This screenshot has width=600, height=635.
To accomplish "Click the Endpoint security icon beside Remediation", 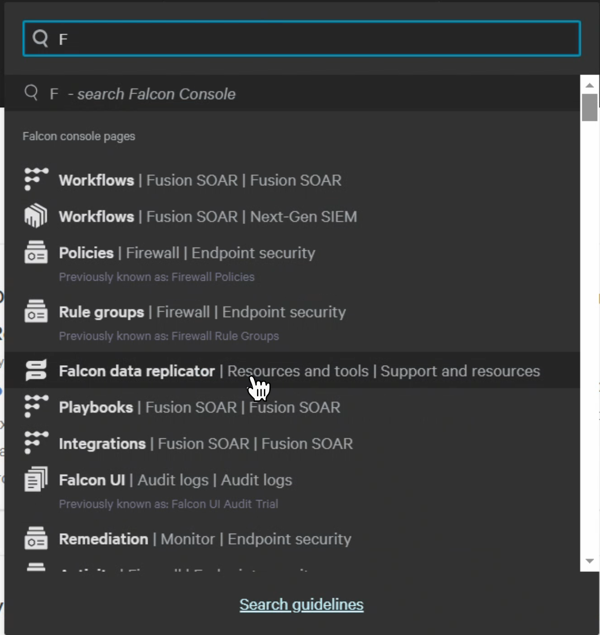I will 36,538.
